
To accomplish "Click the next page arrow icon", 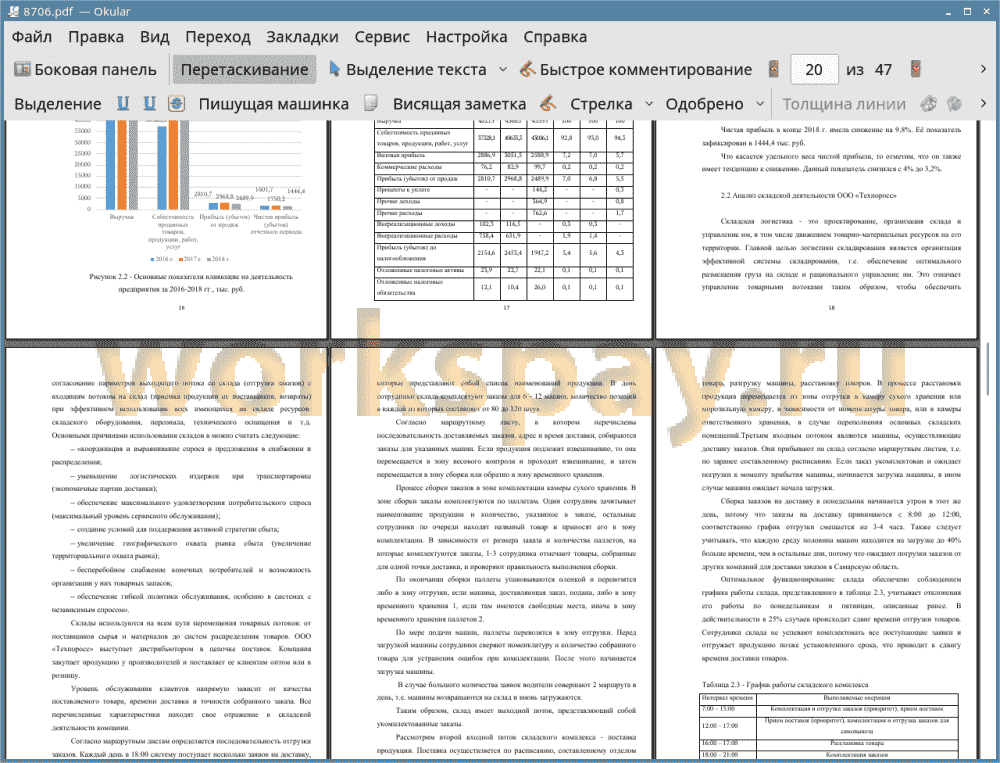I will pos(916,69).
